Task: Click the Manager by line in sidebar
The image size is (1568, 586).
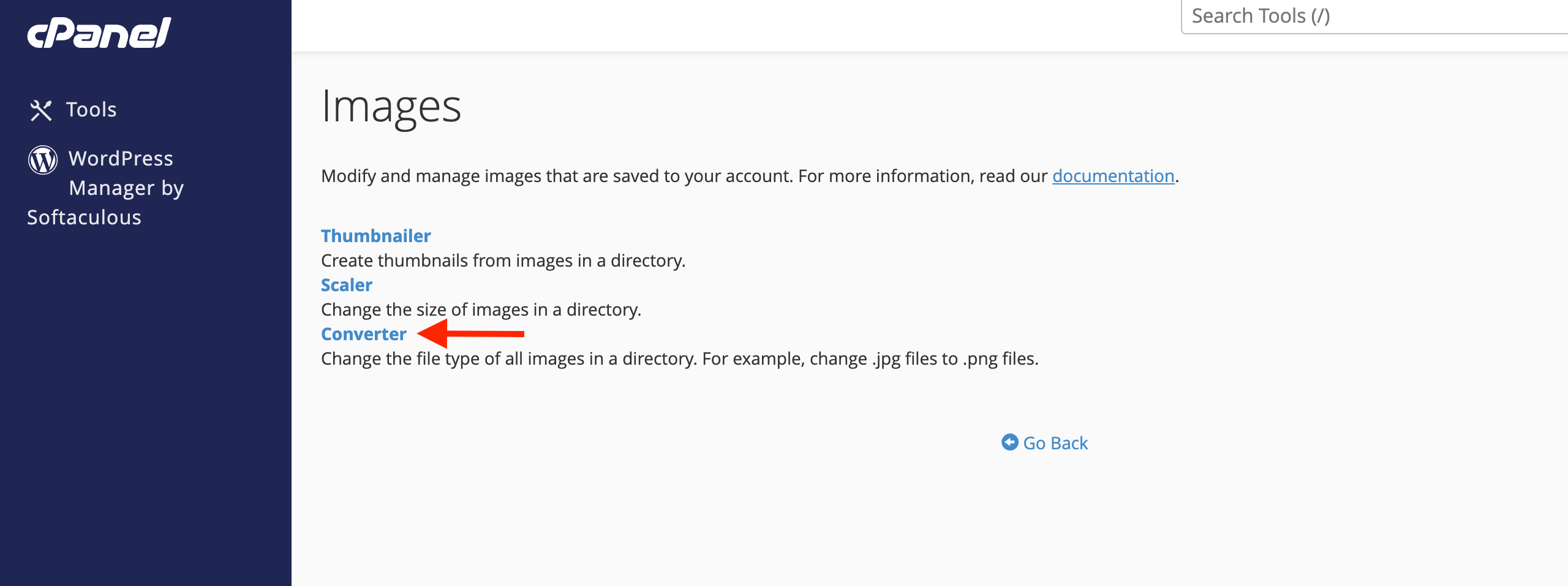Action: click(x=126, y=188)
